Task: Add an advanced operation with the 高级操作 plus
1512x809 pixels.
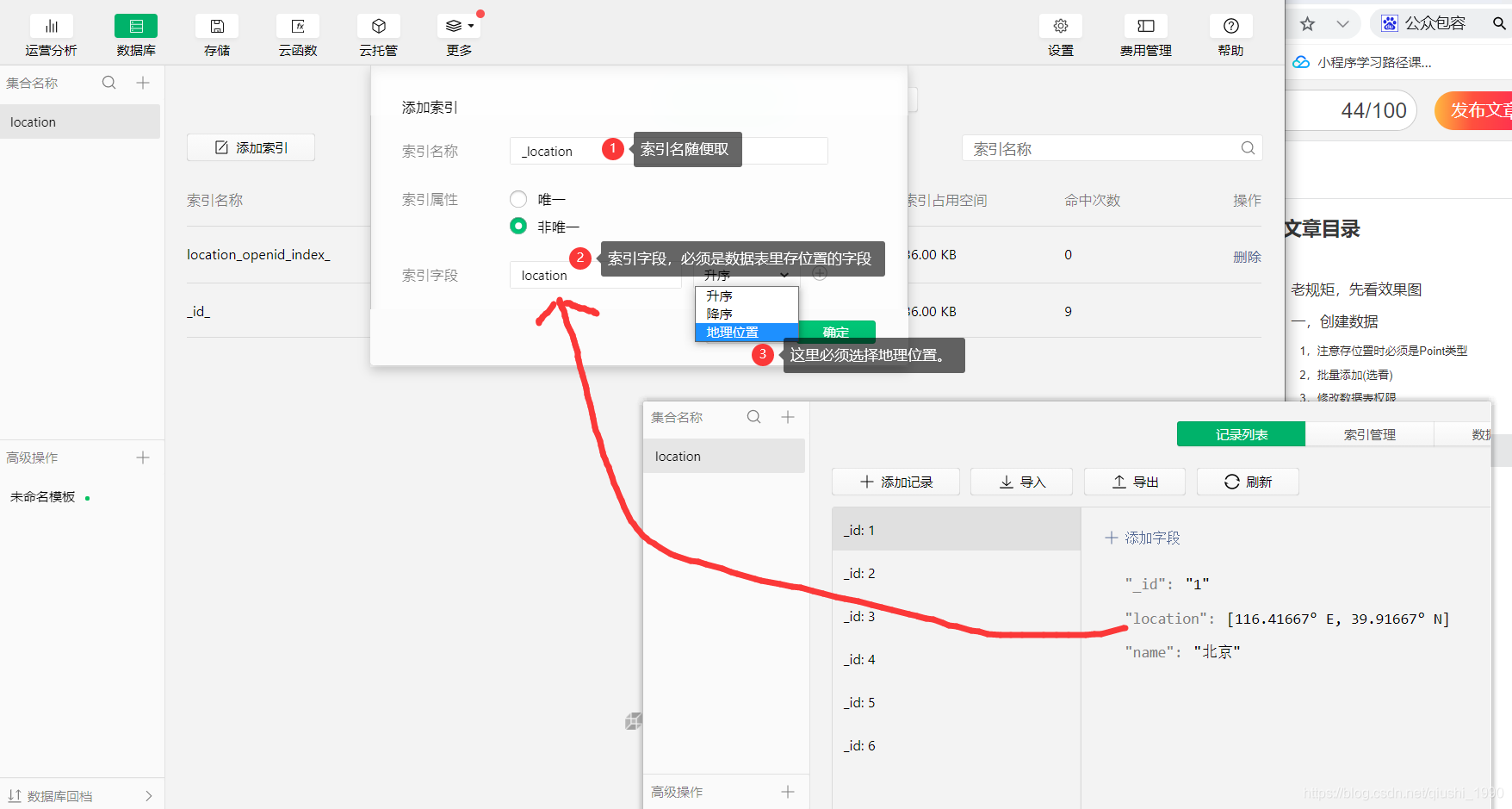Action: coord(143,457)
